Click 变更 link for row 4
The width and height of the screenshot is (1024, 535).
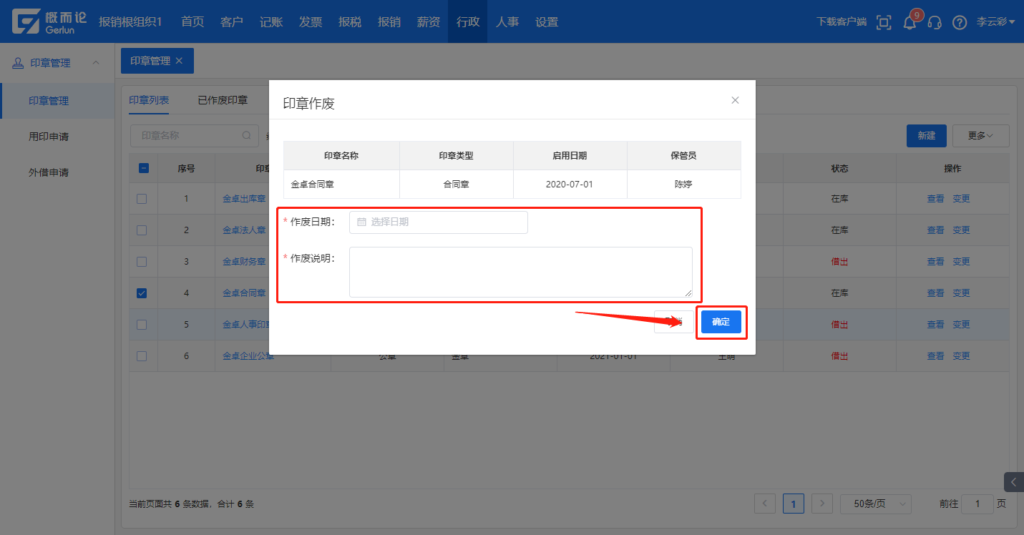(x=961, y=293)
